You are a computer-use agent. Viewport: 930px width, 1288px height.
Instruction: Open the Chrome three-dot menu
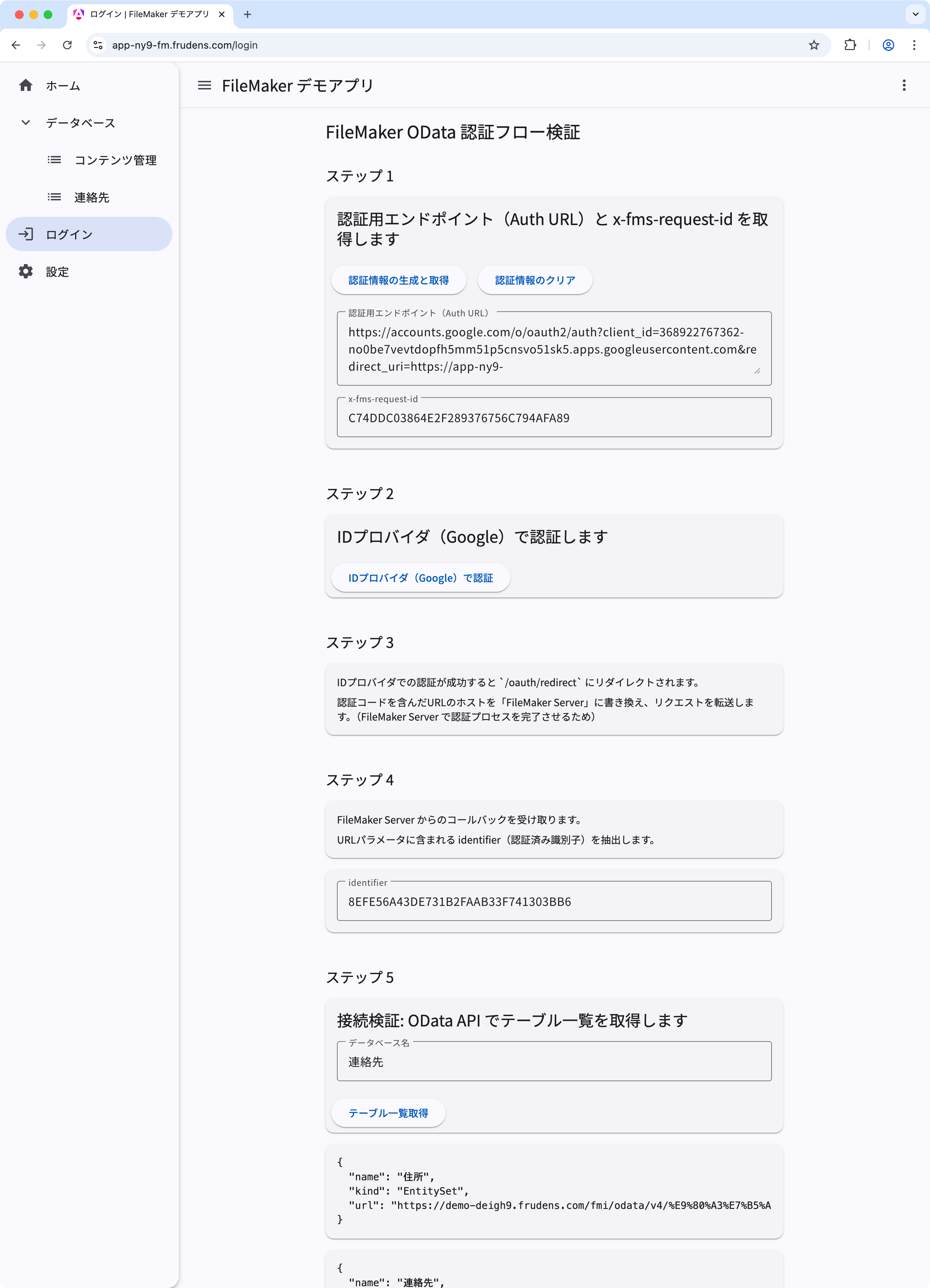914,45
